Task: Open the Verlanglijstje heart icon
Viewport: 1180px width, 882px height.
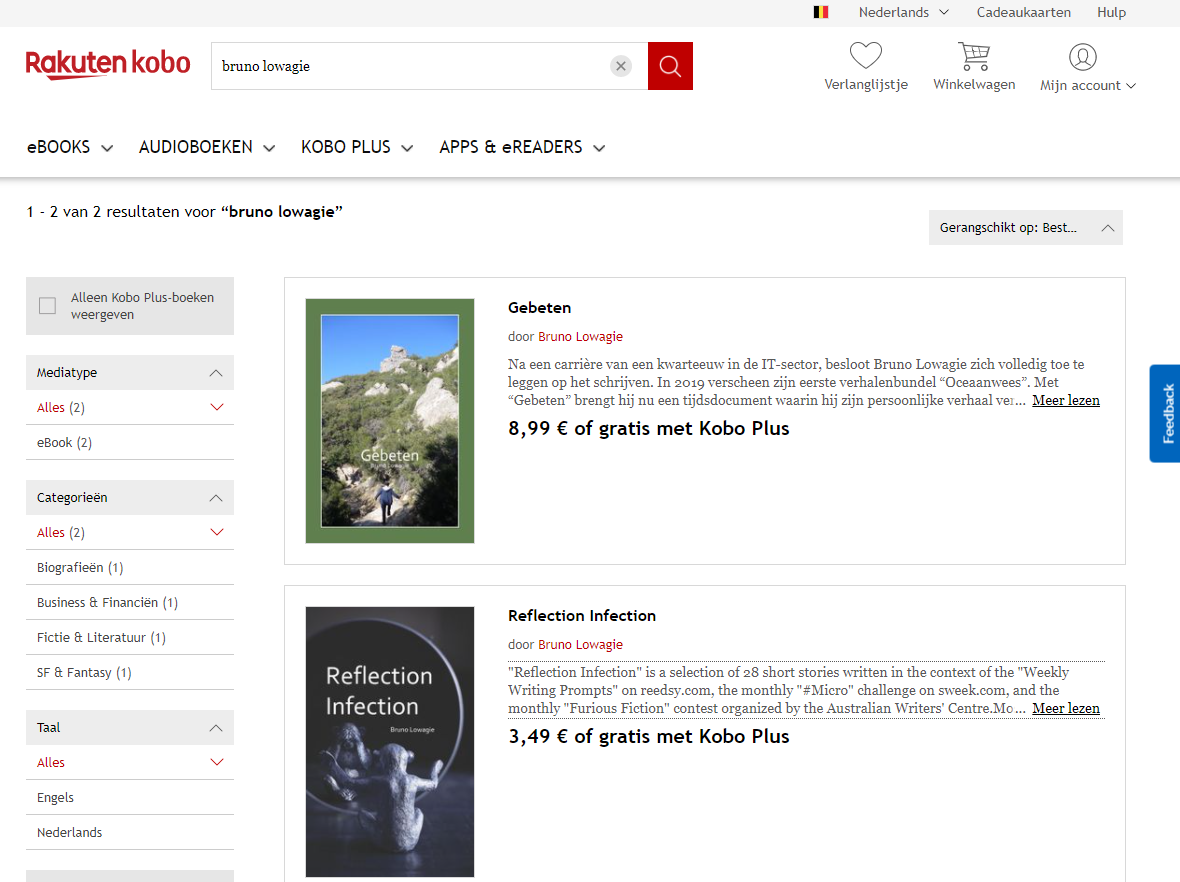Action: point(865,56)
